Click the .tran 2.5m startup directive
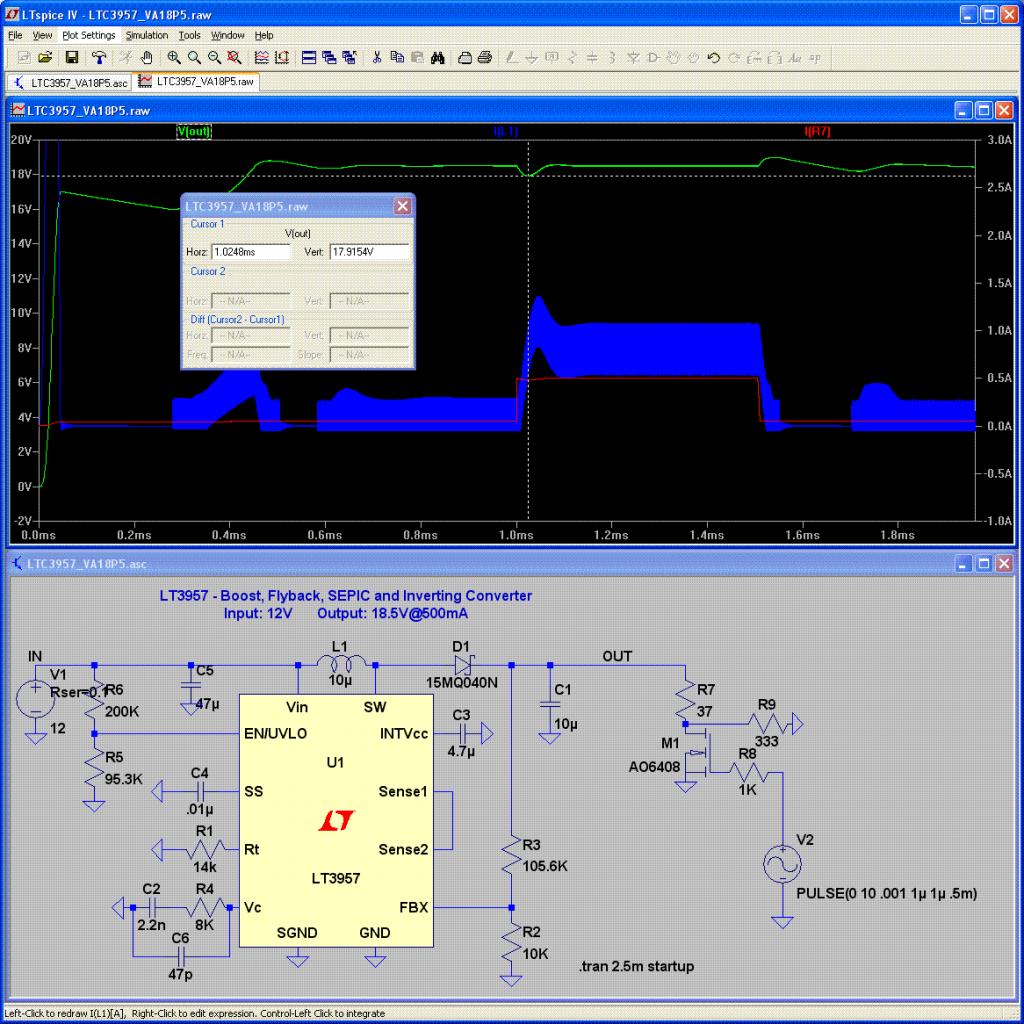The height and width of the screenshot is (1024, 1024). coord(636,966)
